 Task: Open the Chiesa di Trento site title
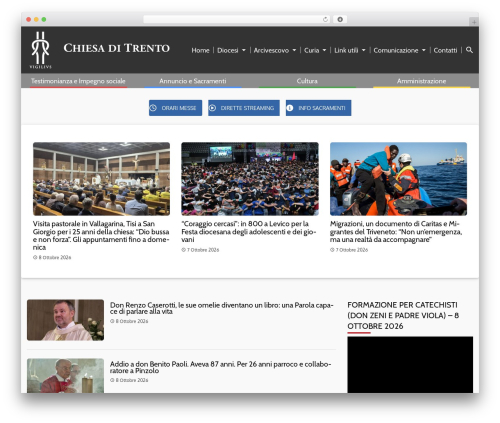(x=117, y=48)
